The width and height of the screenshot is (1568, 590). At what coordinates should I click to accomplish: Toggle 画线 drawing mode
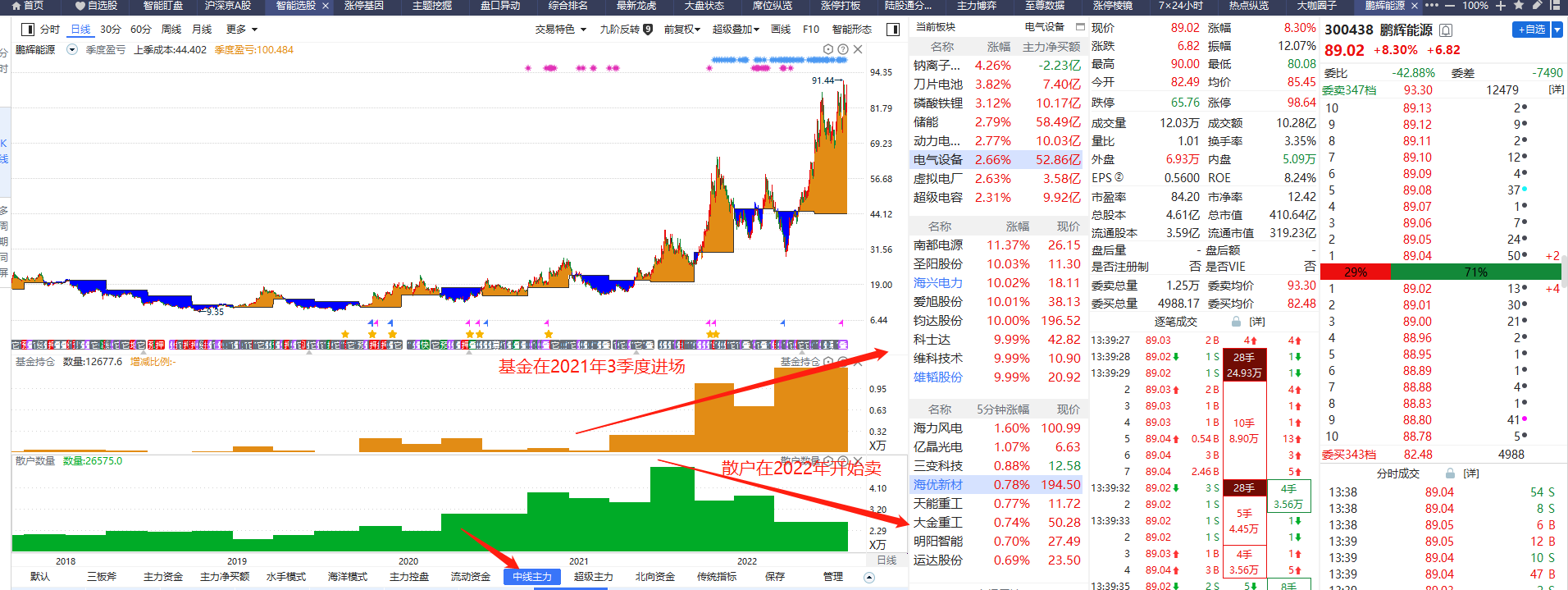coord(781,30)
